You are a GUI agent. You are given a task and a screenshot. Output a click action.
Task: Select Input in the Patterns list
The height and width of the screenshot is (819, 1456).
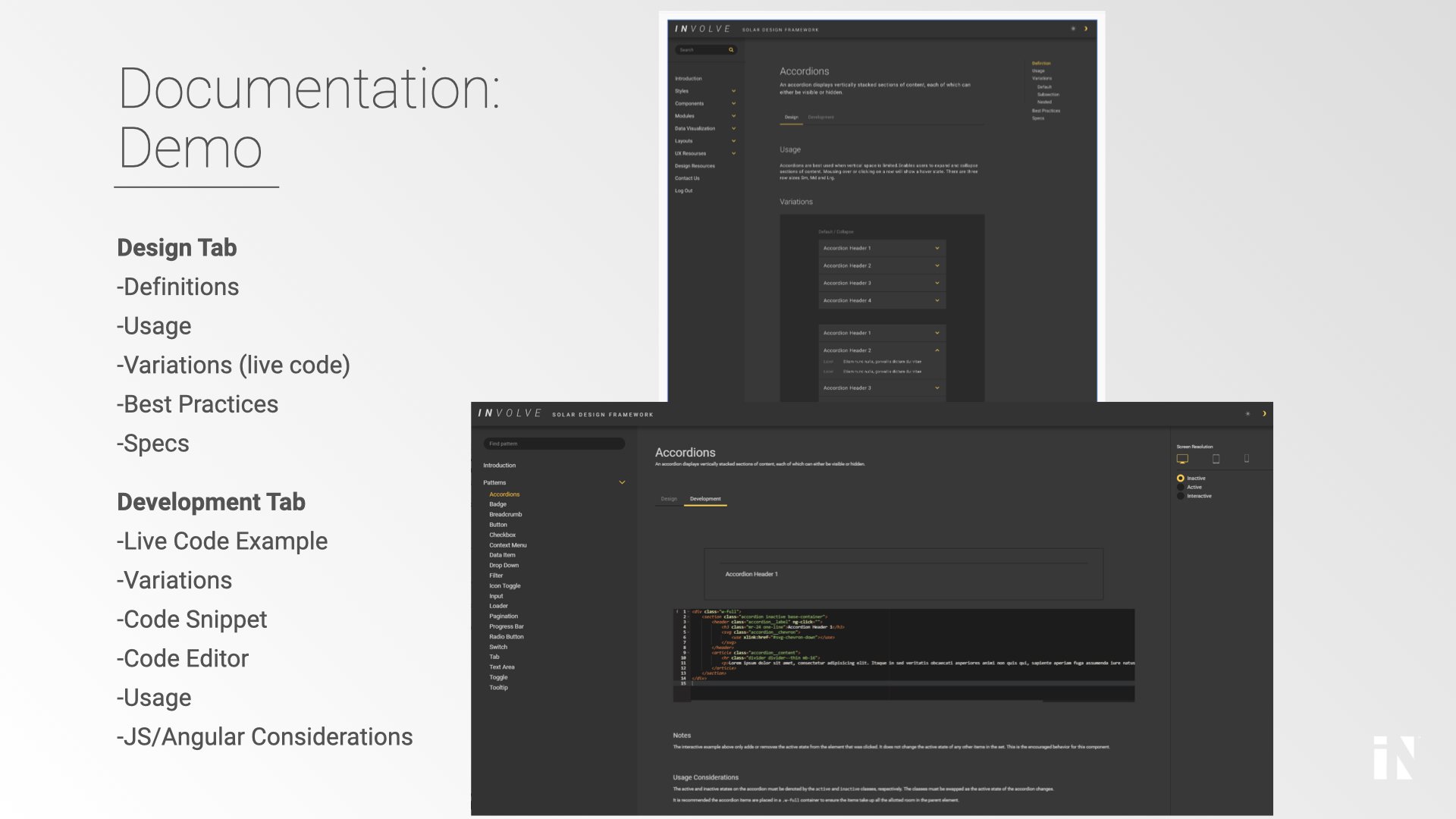click(x=496, y=596)
